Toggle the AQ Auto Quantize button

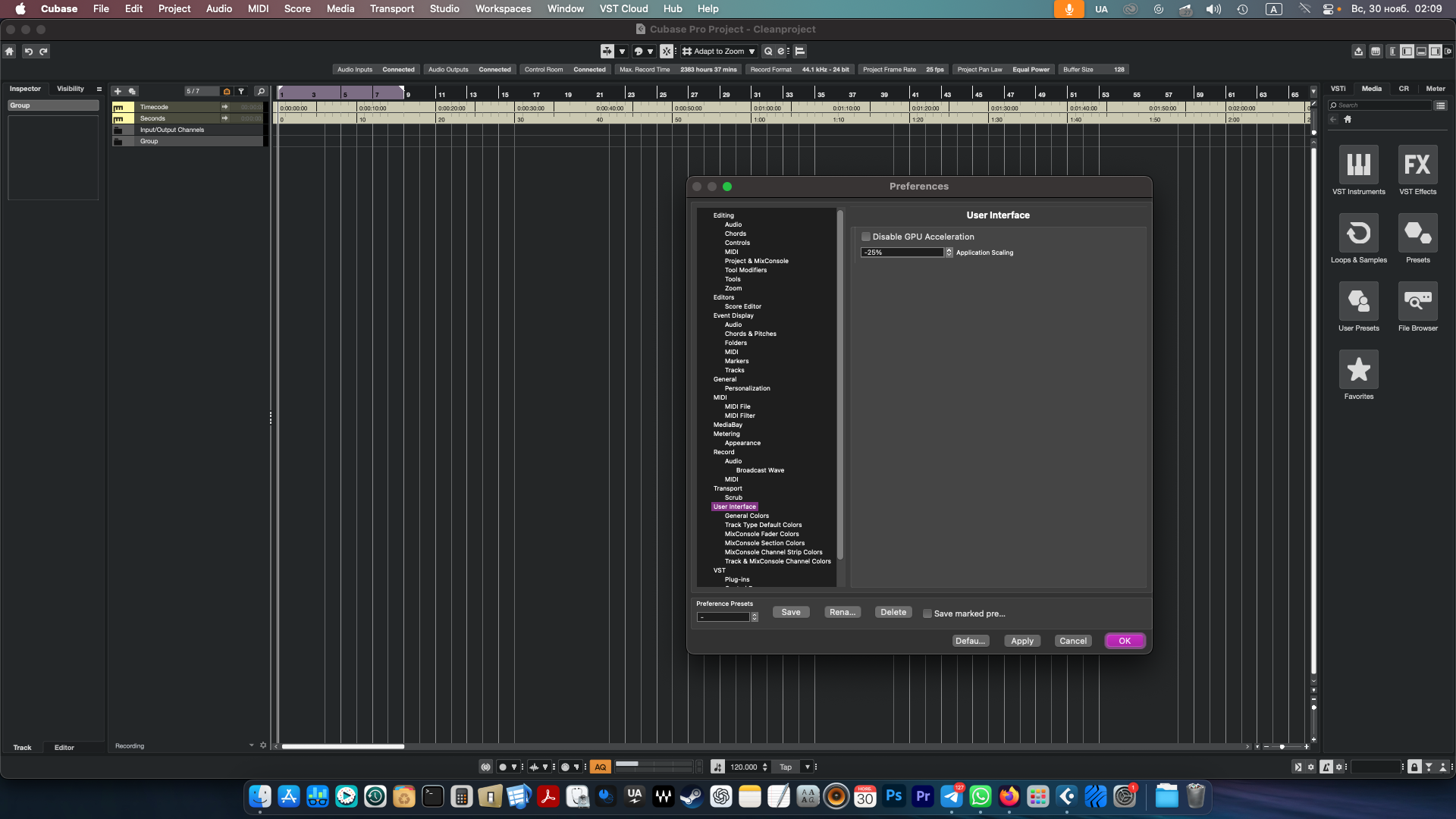(x=600, y=767)
